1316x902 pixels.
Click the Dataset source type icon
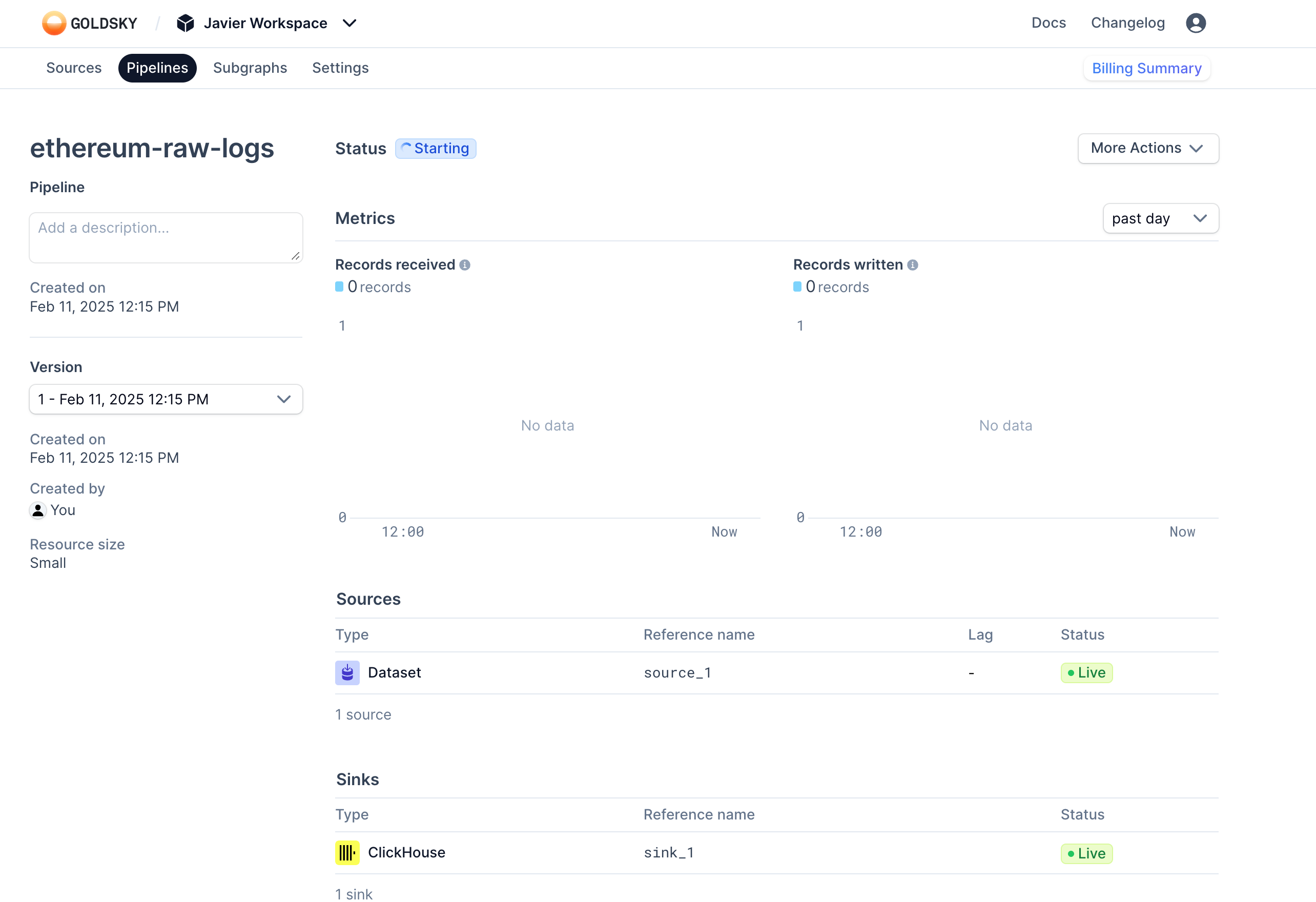click(347, 673)
